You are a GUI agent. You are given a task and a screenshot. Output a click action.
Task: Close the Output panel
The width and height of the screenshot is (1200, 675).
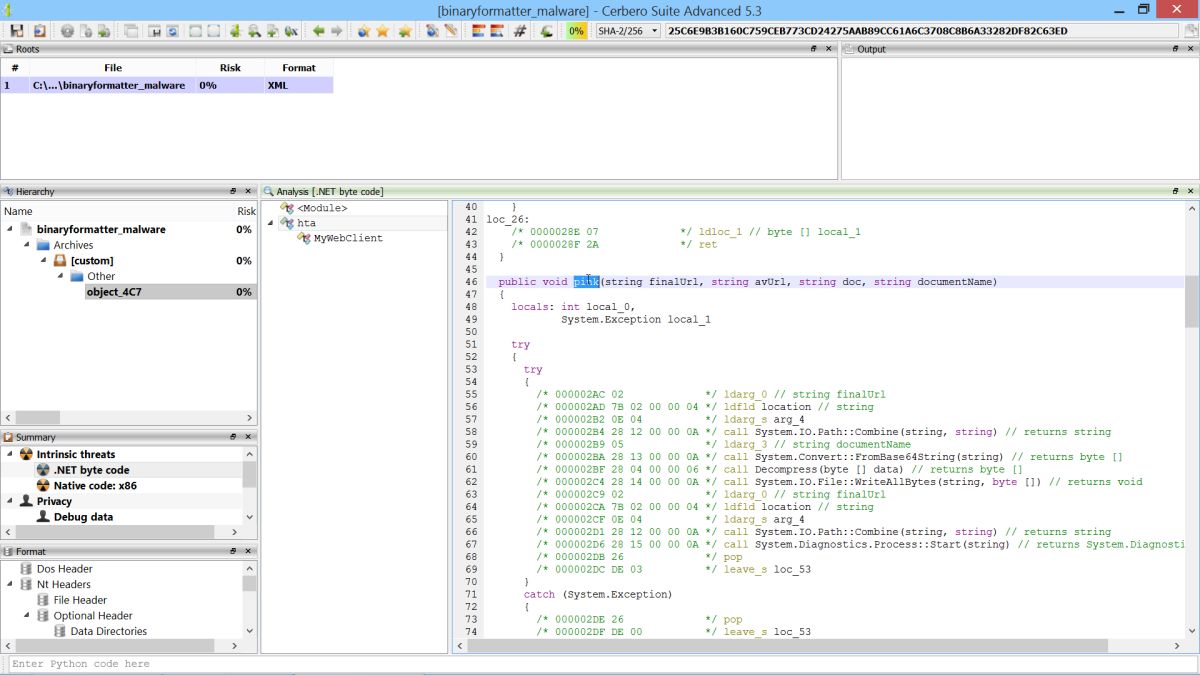[x=1190, y=49]
